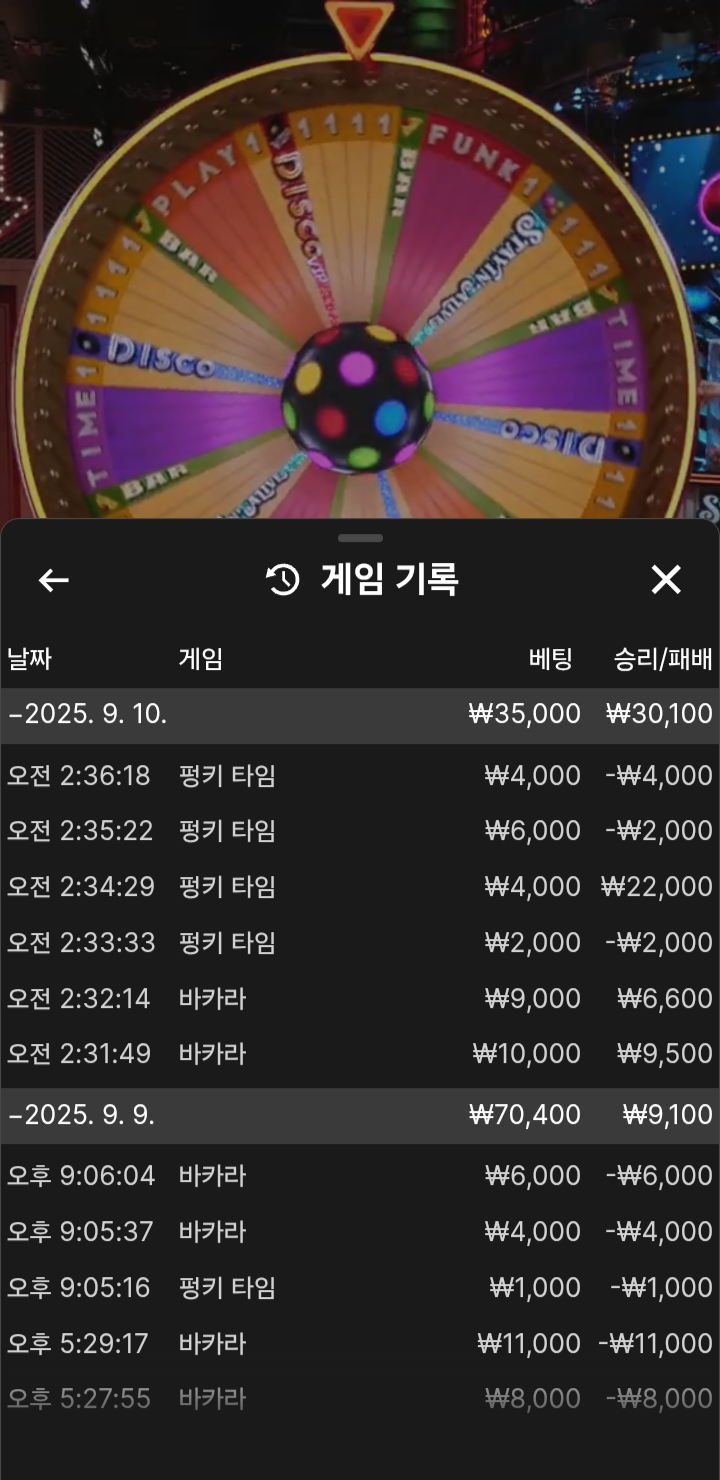Click the history clock icon beside 게임 기록
The width and height of the screenshot is (720, 1480).
[x=283, y=580]
